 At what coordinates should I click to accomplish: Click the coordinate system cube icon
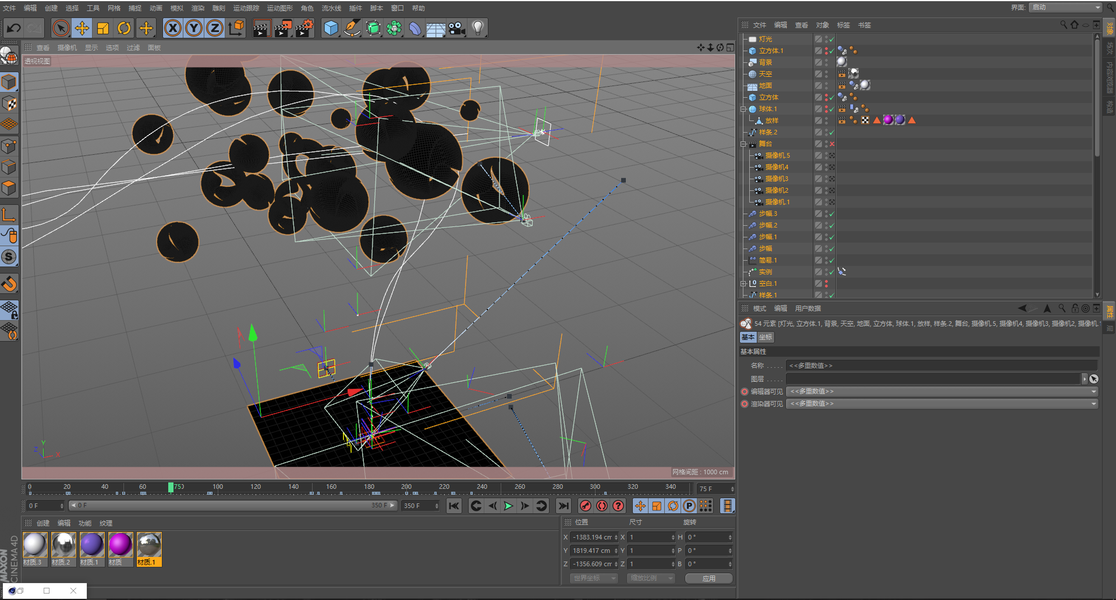coord(236,28)
